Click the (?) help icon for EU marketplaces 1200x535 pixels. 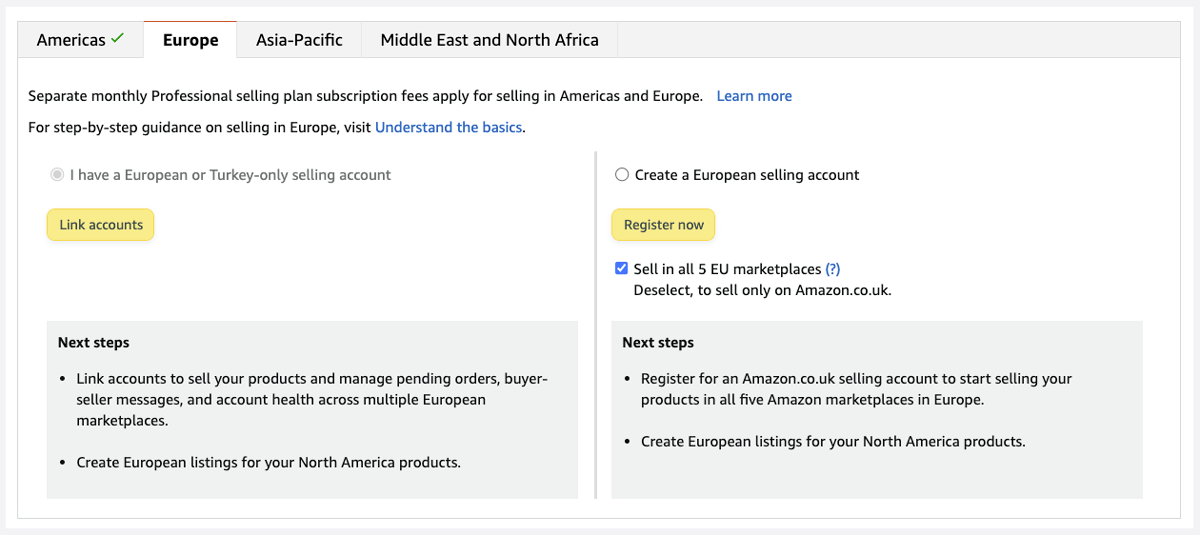coord(832,269)
